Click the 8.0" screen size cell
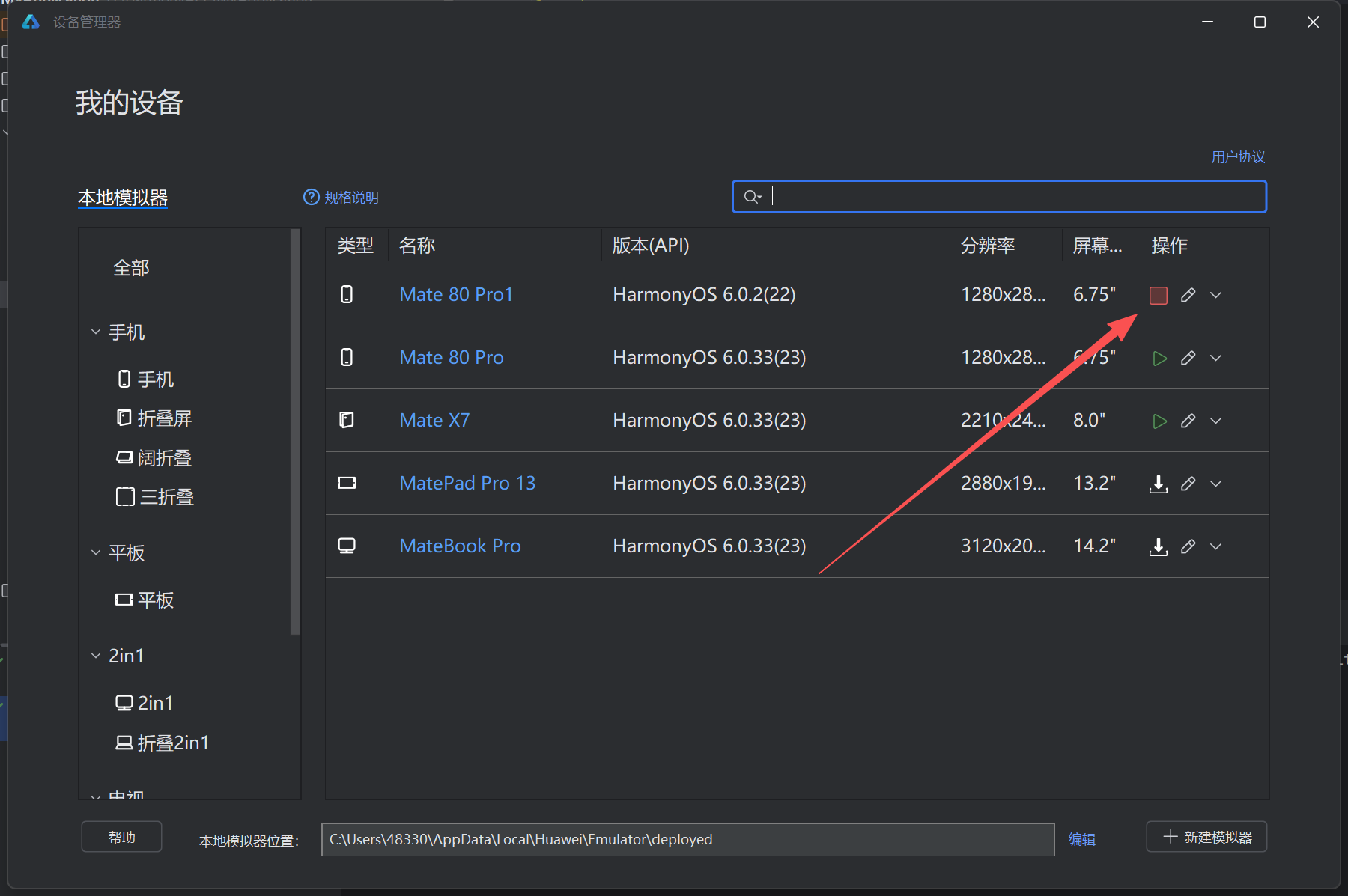 [1090, 421]
